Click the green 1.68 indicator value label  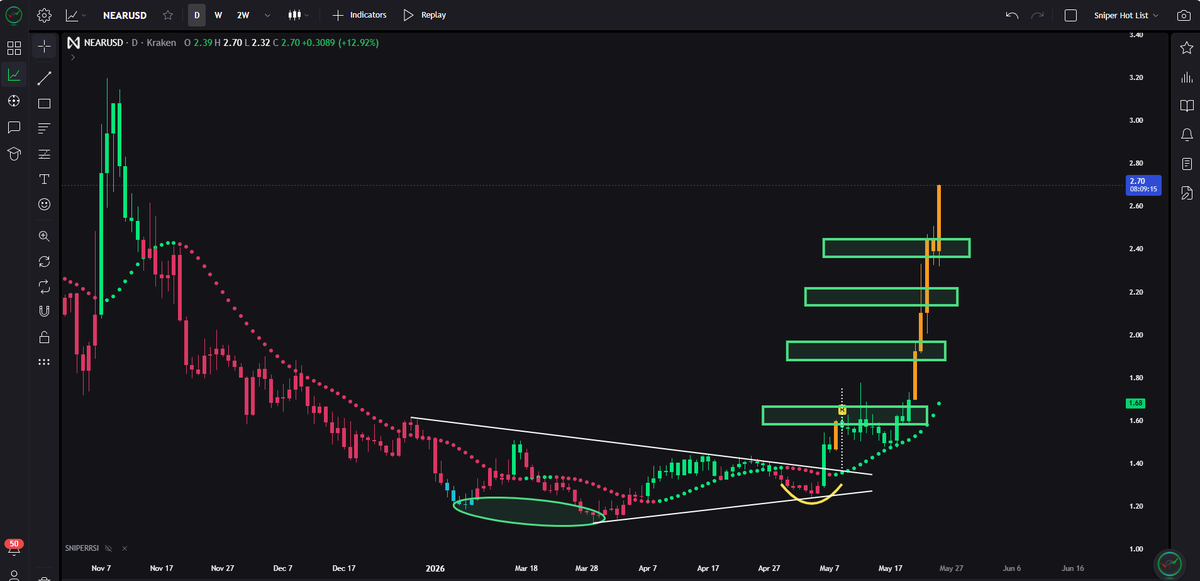point(1135,403)
